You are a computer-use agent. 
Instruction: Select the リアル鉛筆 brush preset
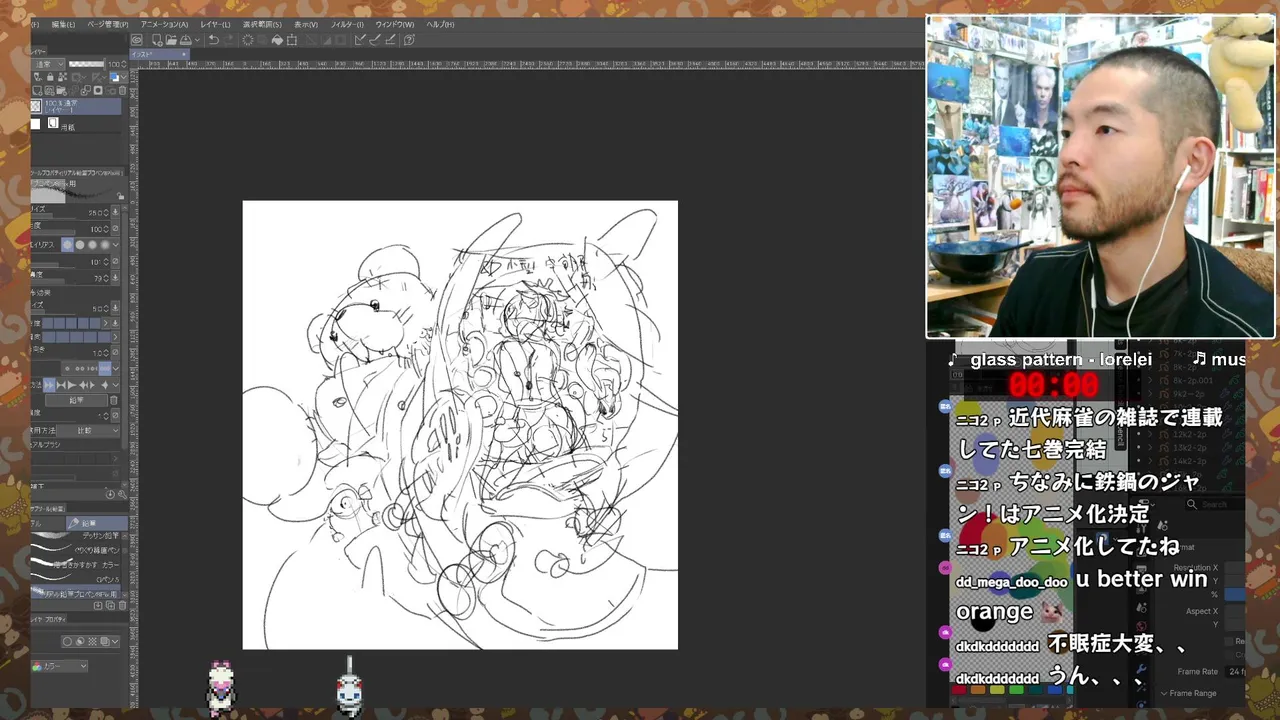[75, 593]
